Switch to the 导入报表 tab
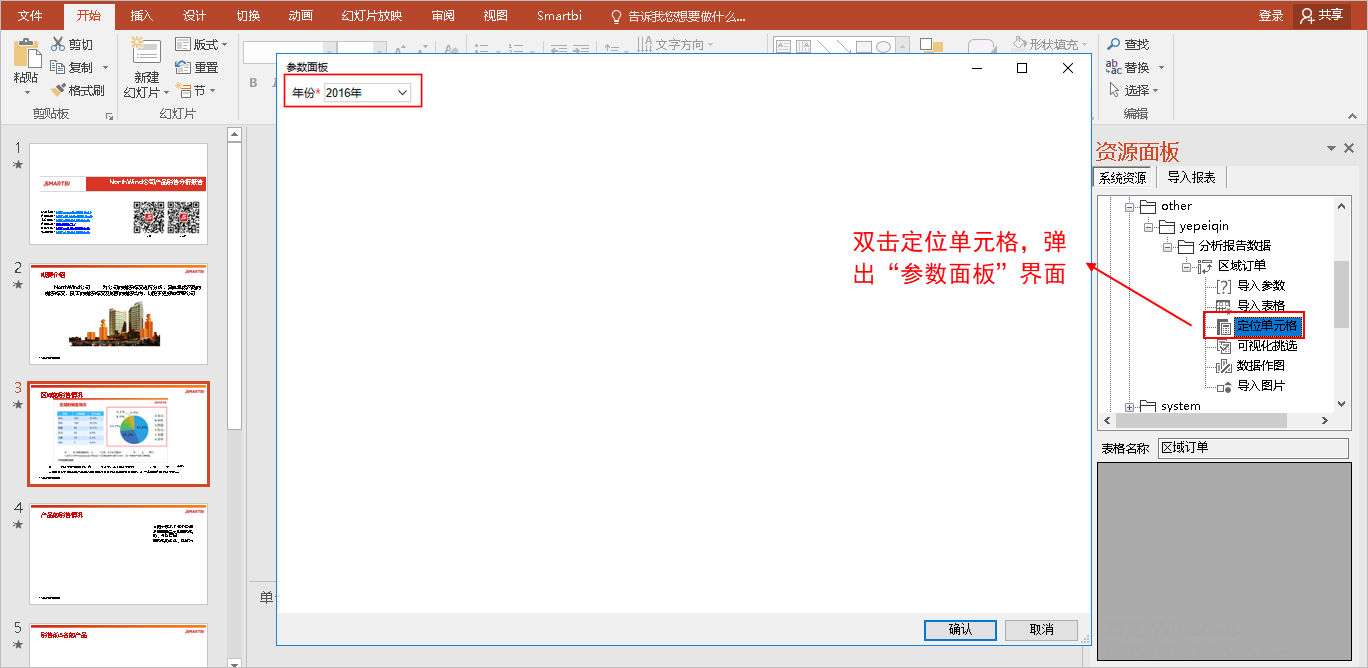 tap(1191, 178)
